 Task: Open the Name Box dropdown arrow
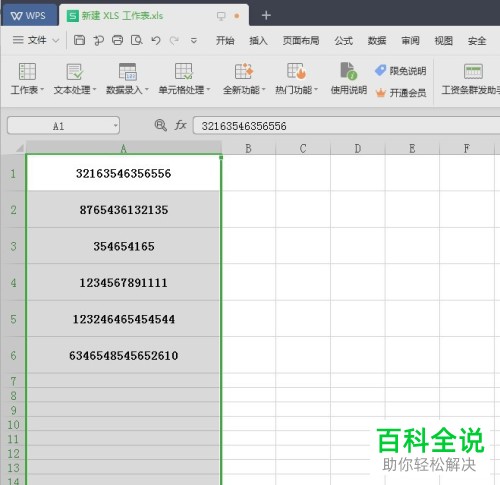[115, 126]
